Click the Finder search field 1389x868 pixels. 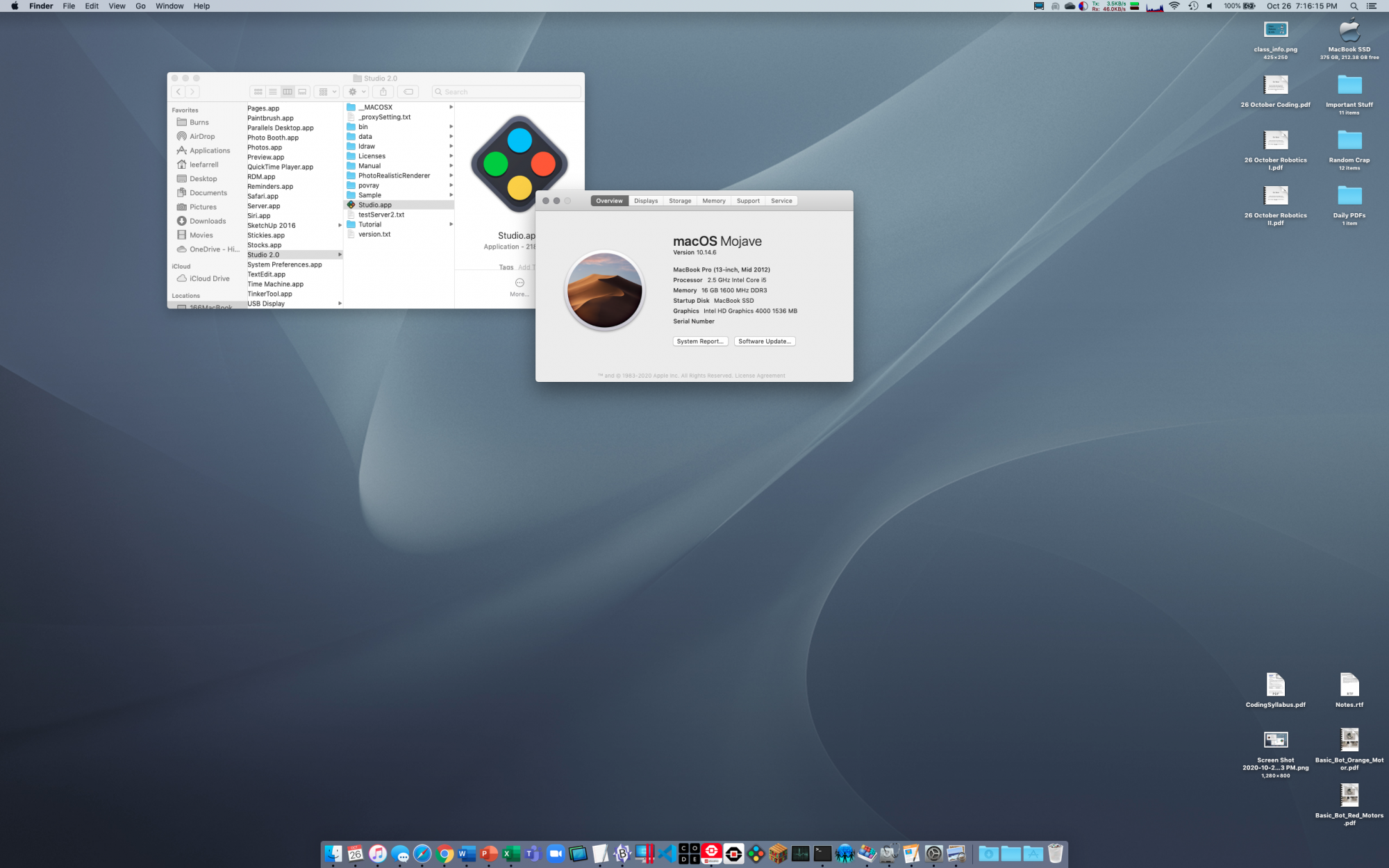pos(506,92)
